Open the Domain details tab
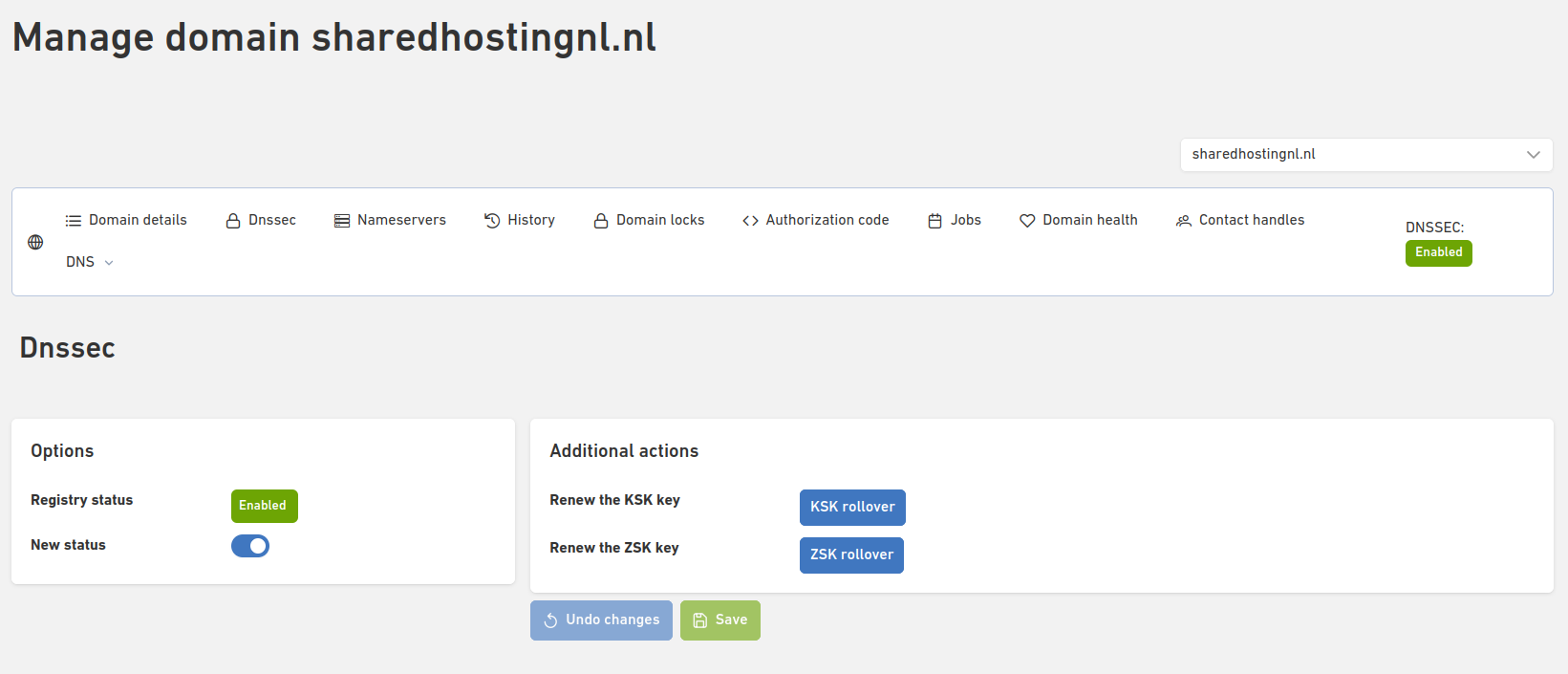The height and width of the screenshot is (674, 1568). click(x=126, y=220)
